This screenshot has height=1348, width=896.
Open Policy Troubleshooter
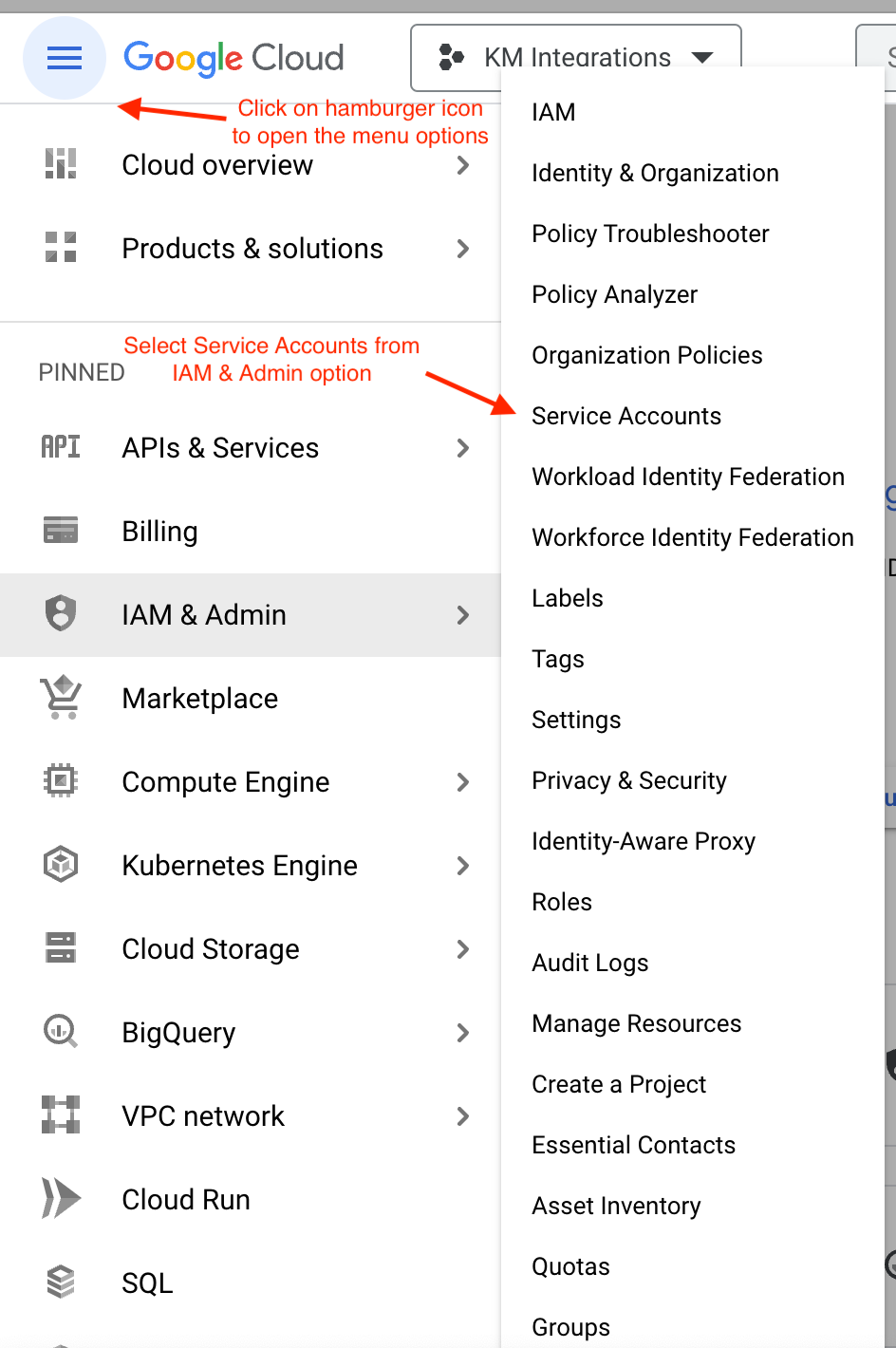point(650,234)
